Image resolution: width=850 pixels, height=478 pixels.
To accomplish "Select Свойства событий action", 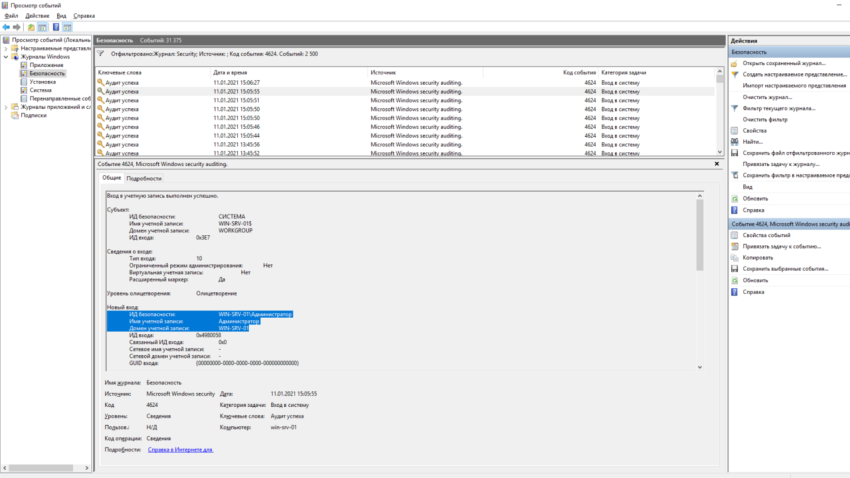I will [766, 235].
